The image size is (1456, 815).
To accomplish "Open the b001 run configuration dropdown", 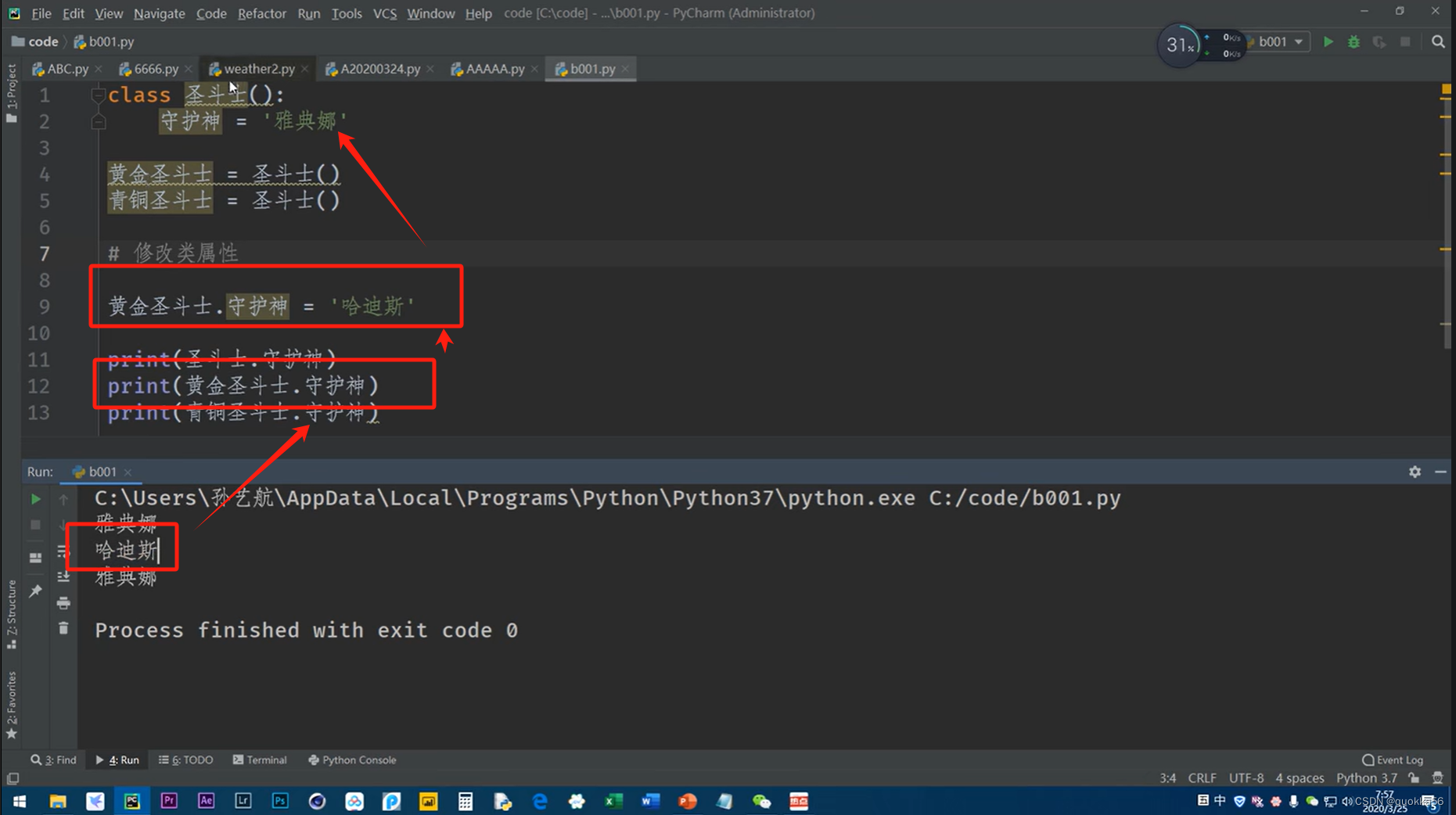I will coord(1282,42).
